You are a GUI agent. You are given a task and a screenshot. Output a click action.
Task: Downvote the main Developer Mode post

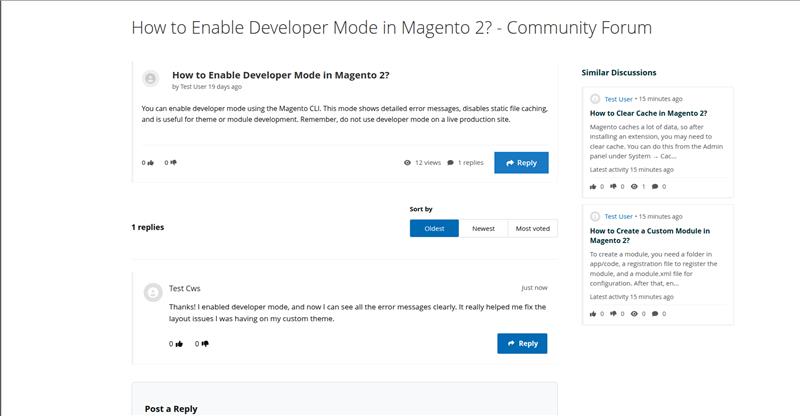pos(174,162)
